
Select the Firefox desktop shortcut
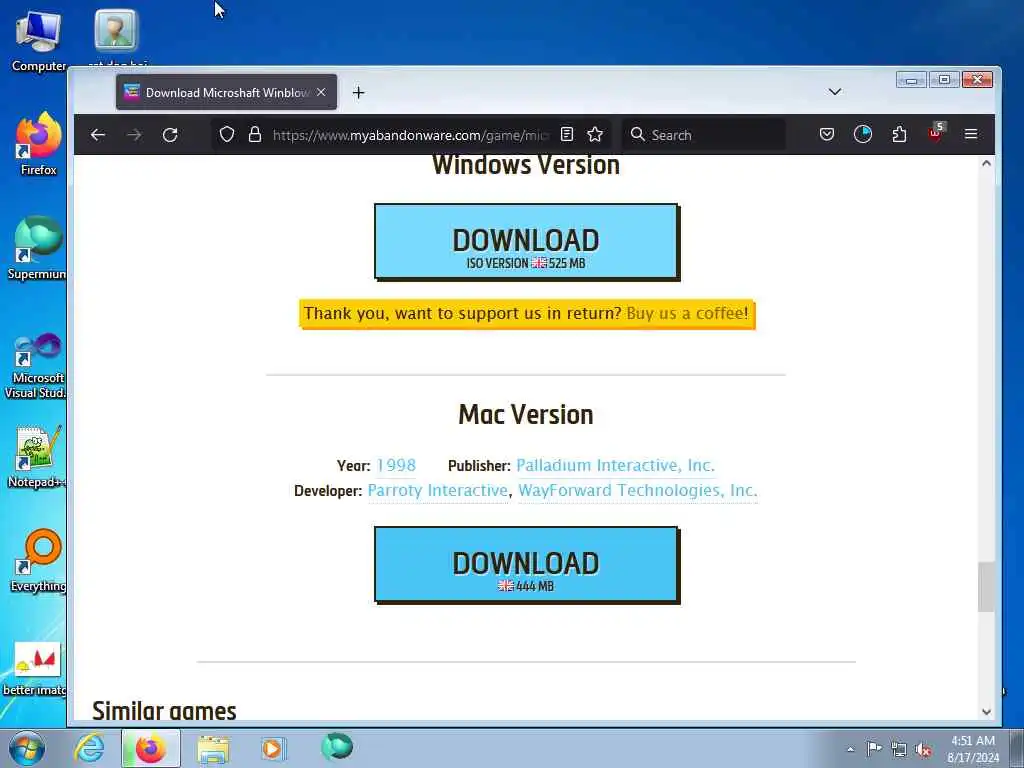coord(39,144)
